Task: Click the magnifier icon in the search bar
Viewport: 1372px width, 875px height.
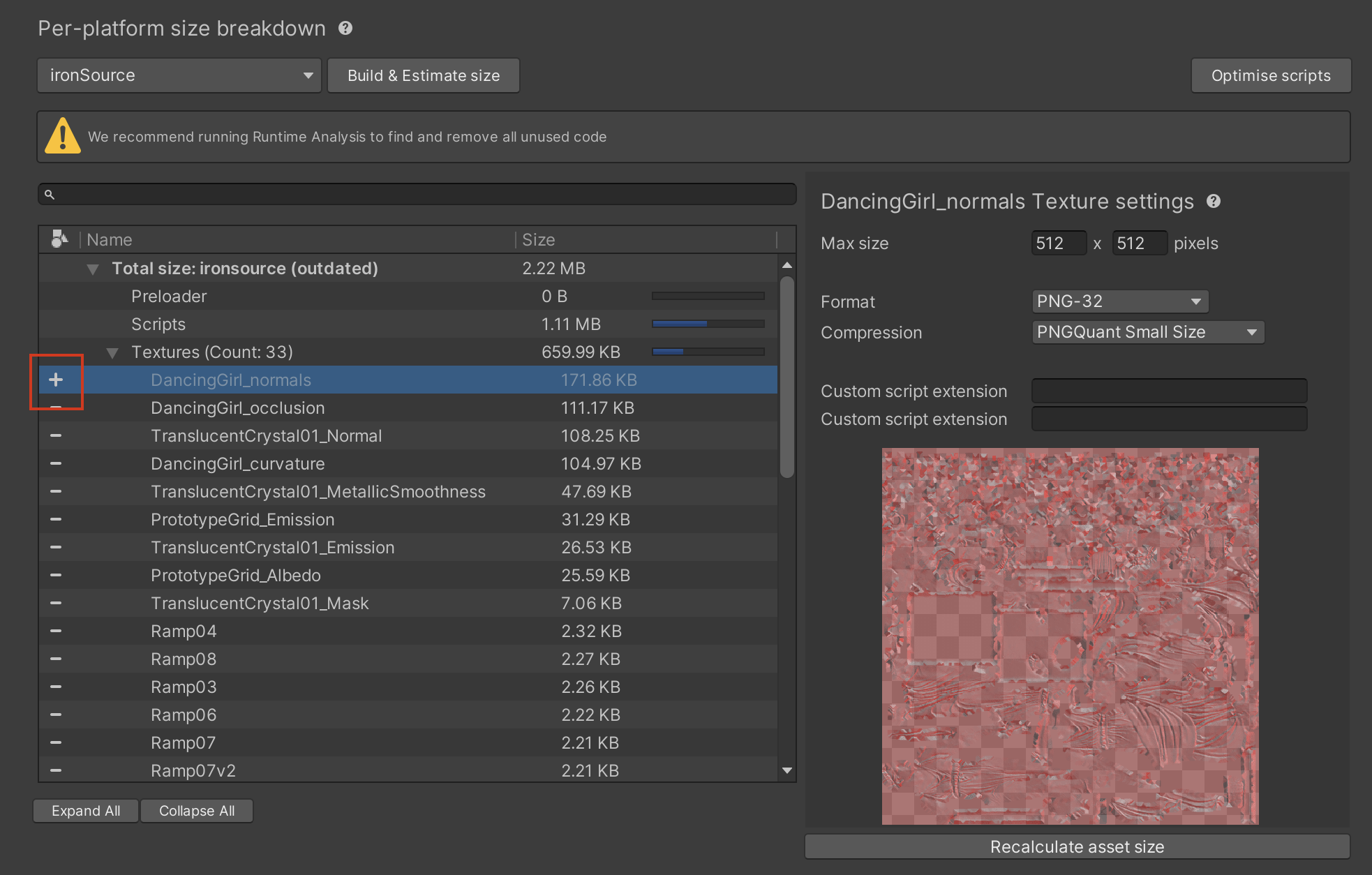Action: [x=49, y=194]
